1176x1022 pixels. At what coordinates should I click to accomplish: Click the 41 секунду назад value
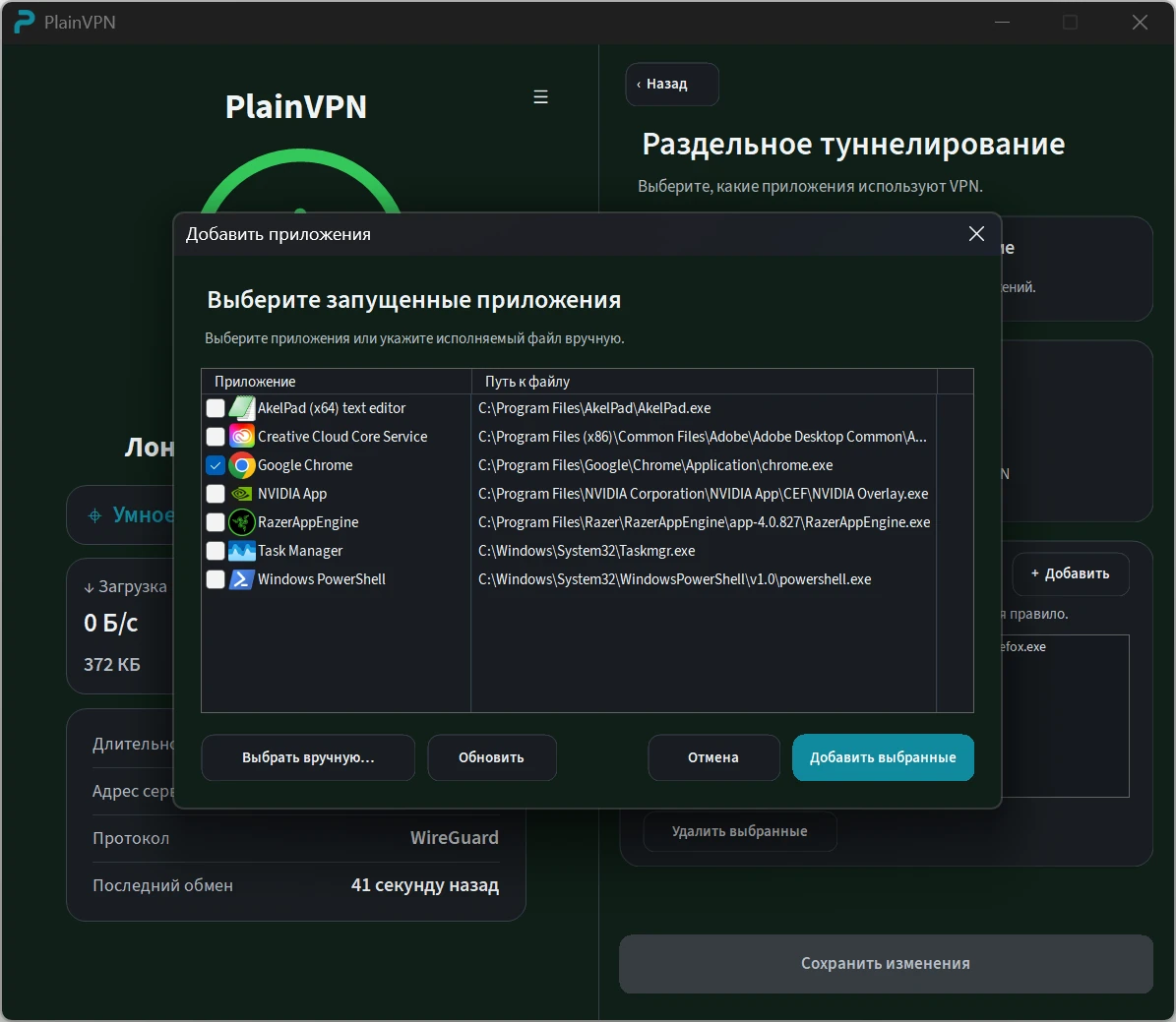425,885
